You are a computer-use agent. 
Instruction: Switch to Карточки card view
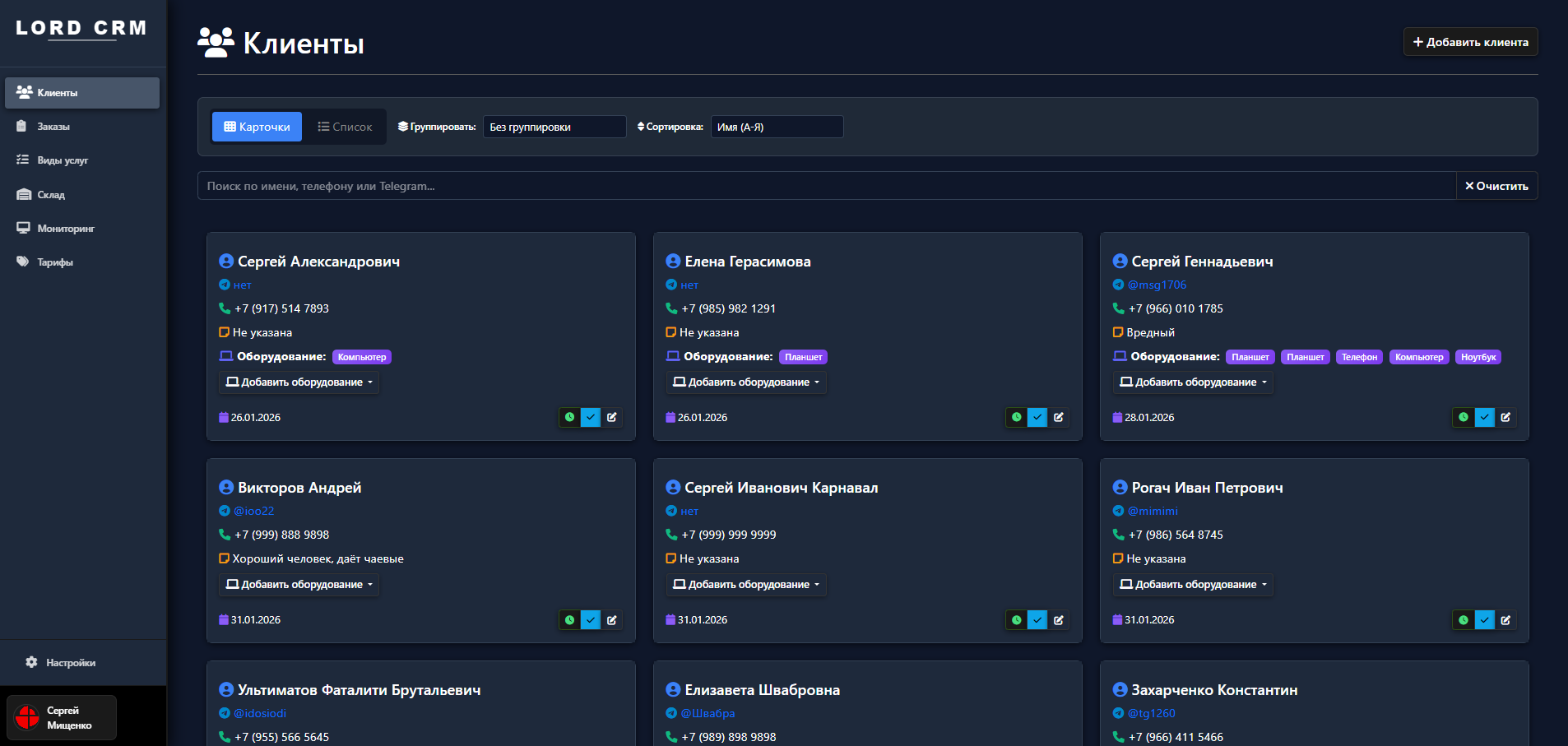[x=257, y=127]
